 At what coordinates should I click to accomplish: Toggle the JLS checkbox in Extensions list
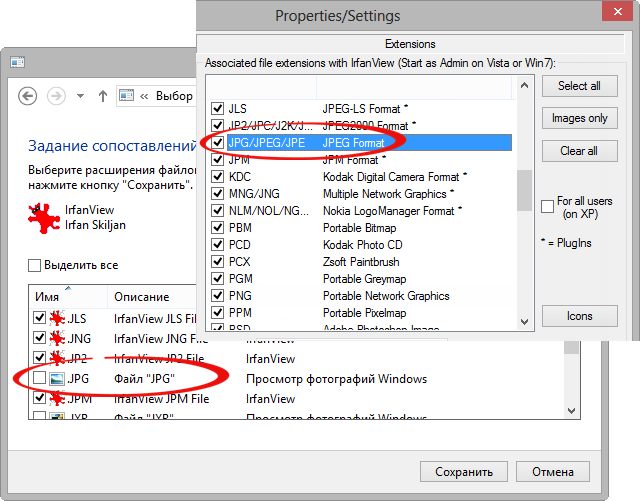[218, 109]
